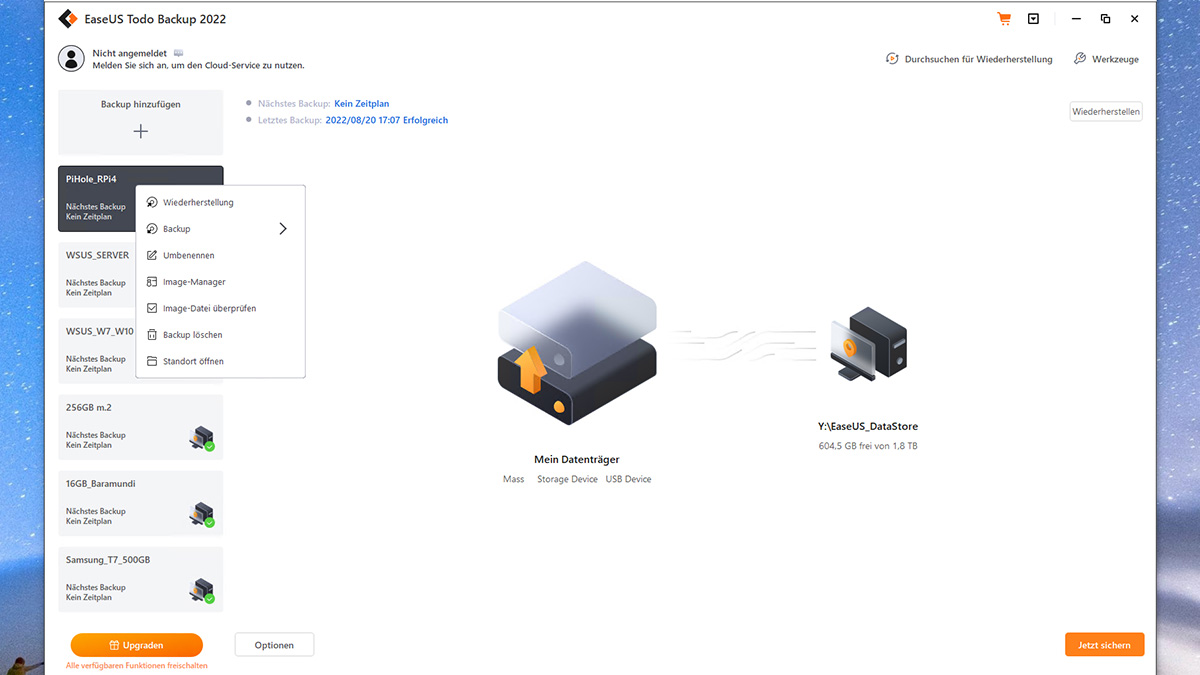
Task: Select the Samsung_T7_500GB backup task
Action: 141,579
